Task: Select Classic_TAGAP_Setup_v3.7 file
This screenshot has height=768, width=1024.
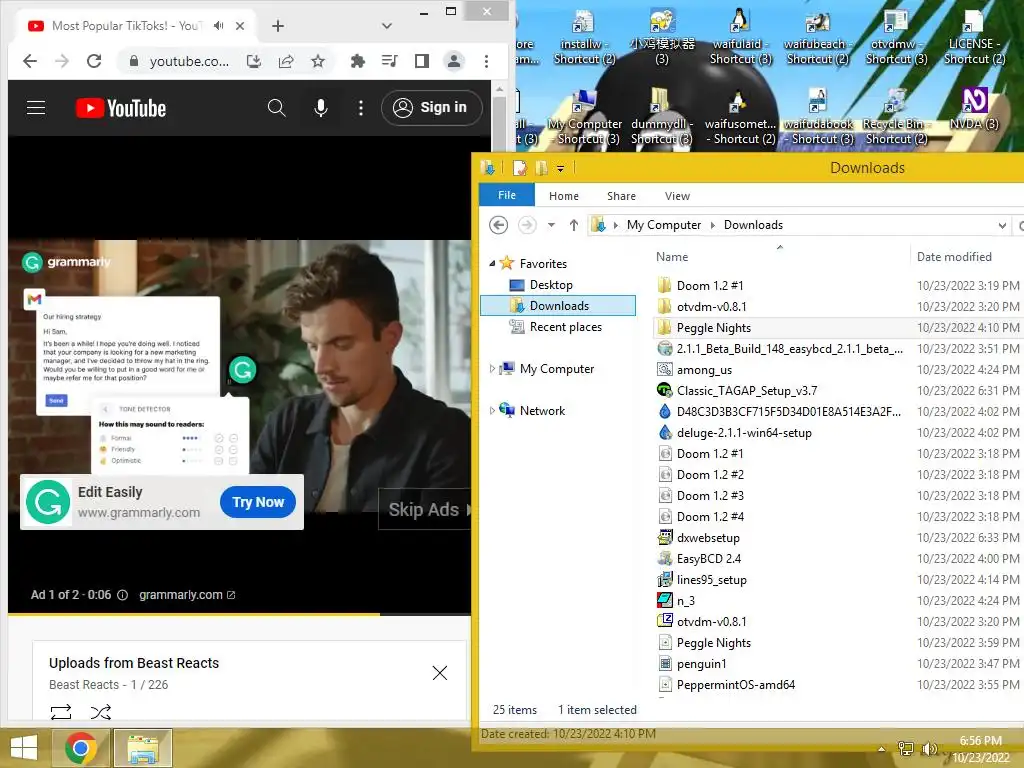Action: [x=746, y=391]
